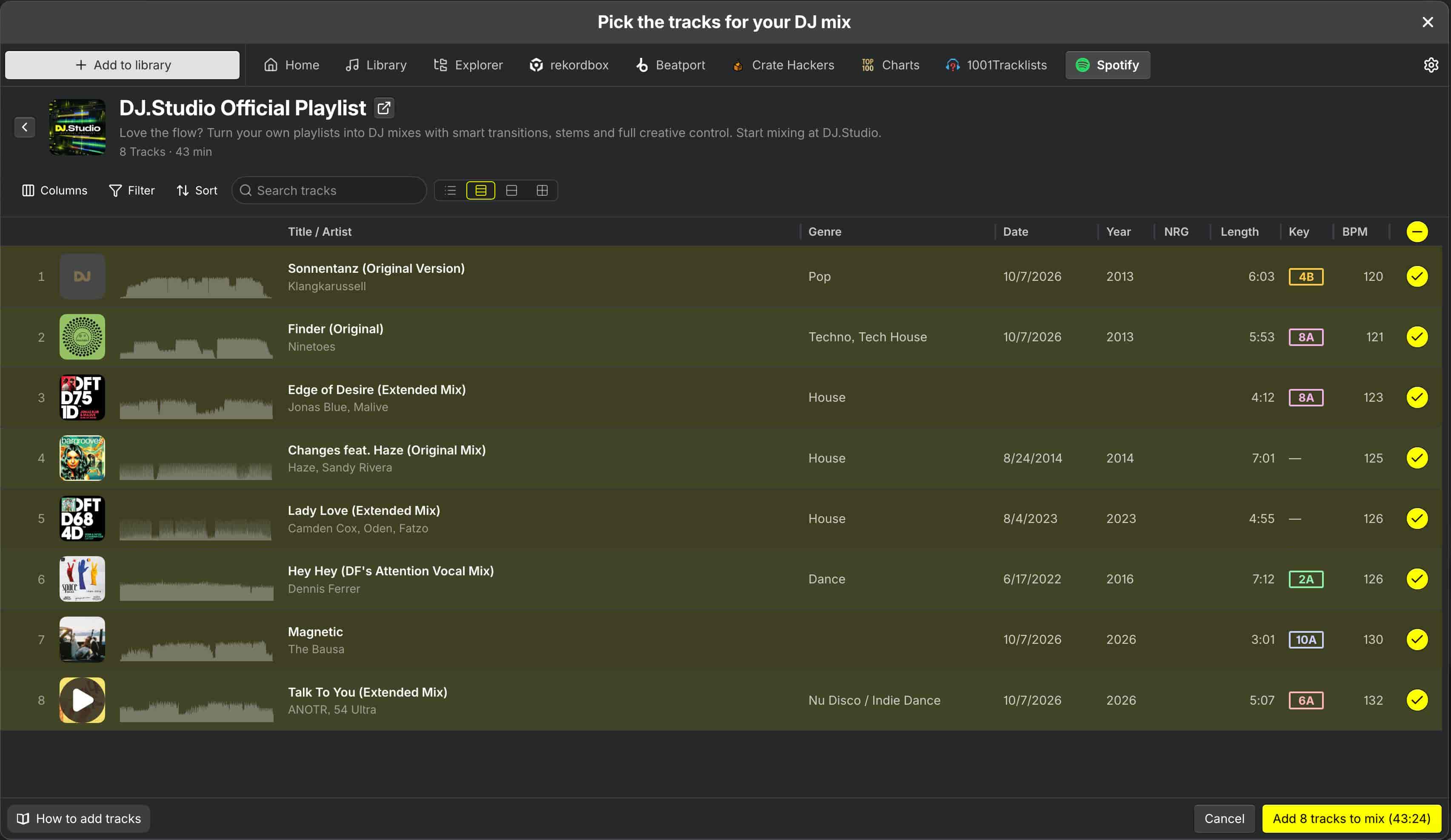This screenshot has height=840, width=1451.
Task: Click the 6A key badge for Talk To You
Action: pyautogui.click(x=1306, y=701)
